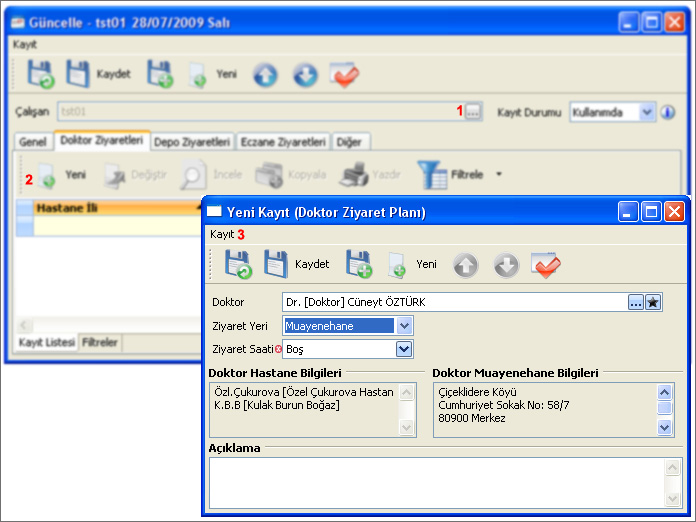696x522 pixels.
Task: Switch to Eczane Ziyaretleri tab
Action: (x=283, y=142)
